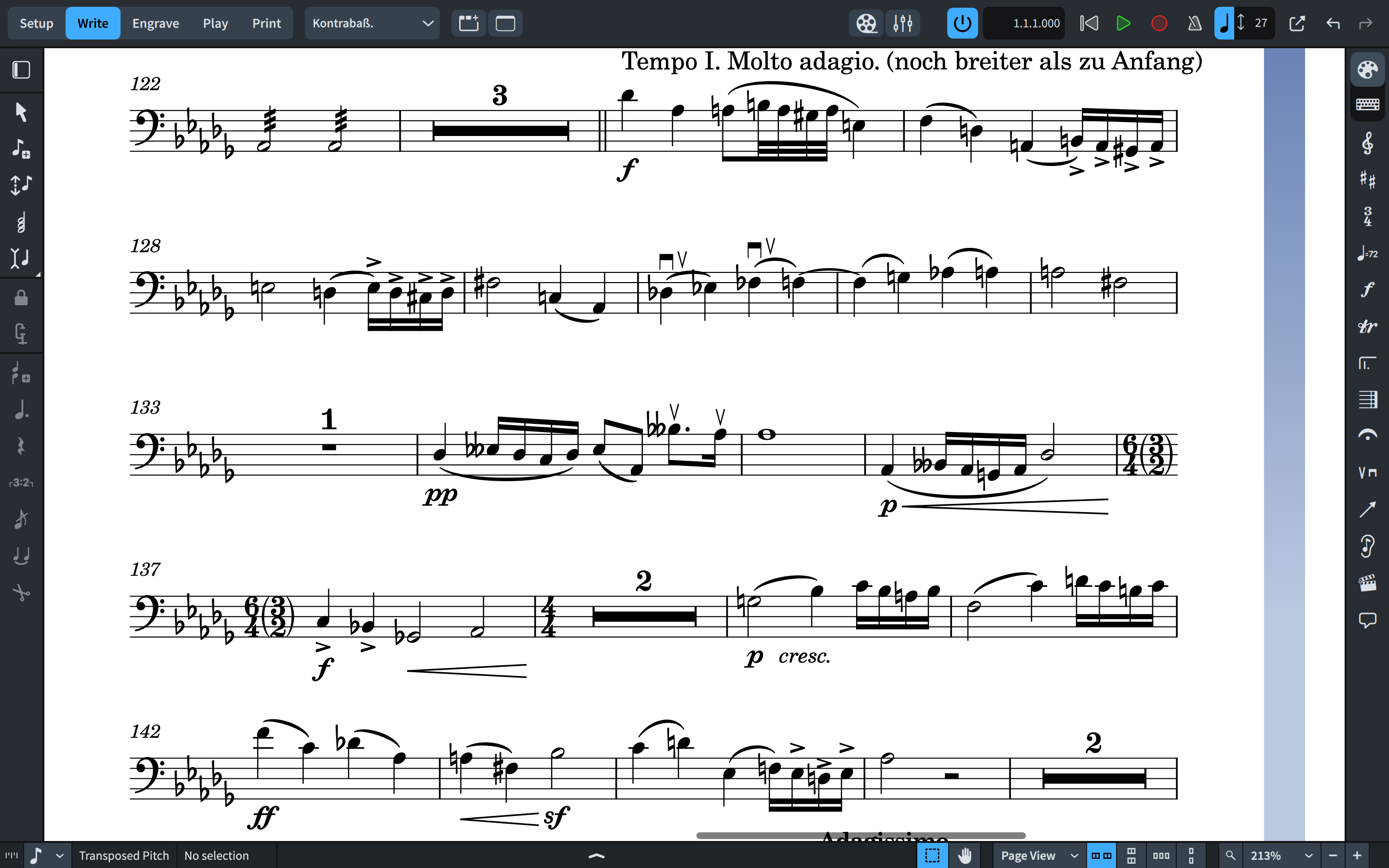Open Repeat Structures panel

point(1367,364)
